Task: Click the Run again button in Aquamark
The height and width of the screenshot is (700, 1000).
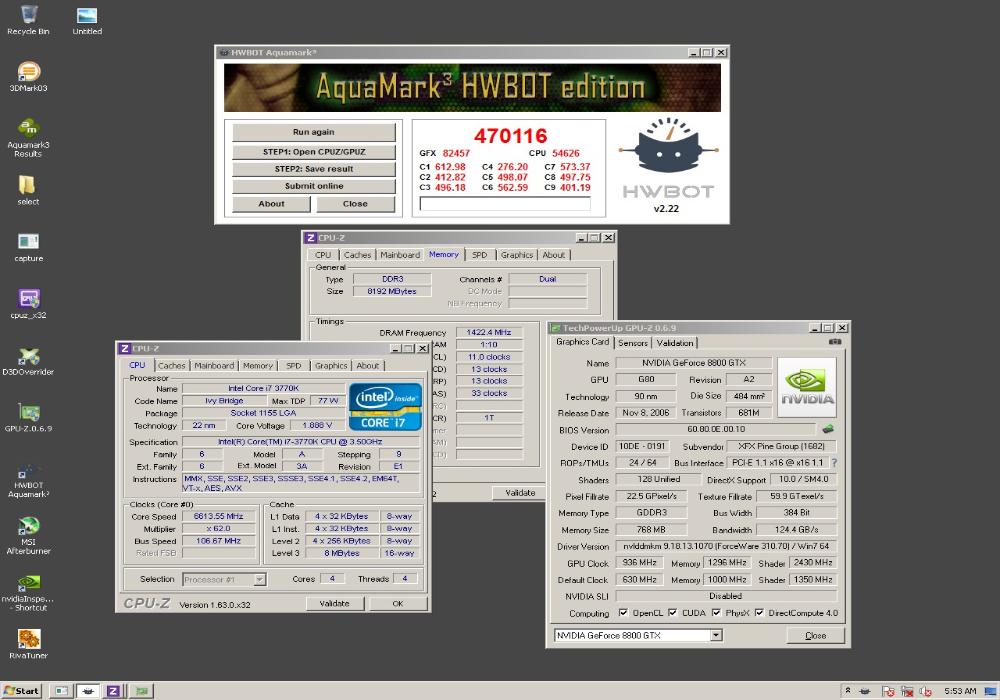Action: pyautogui.click(x=314, y=132)
